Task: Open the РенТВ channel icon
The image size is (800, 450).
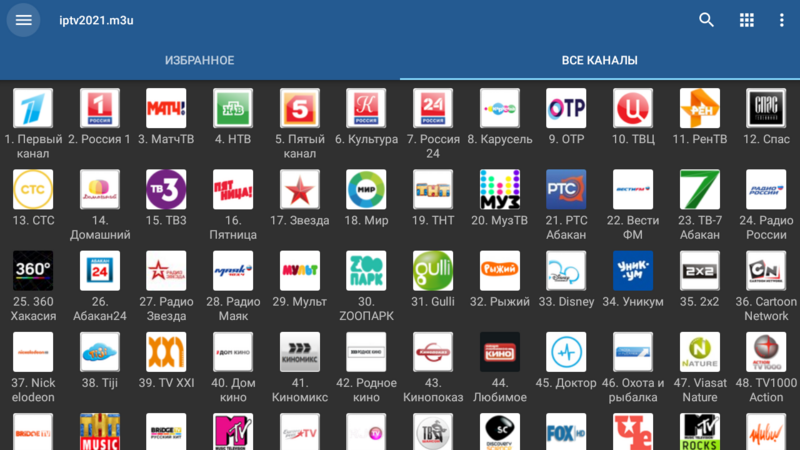Action: 699,108
